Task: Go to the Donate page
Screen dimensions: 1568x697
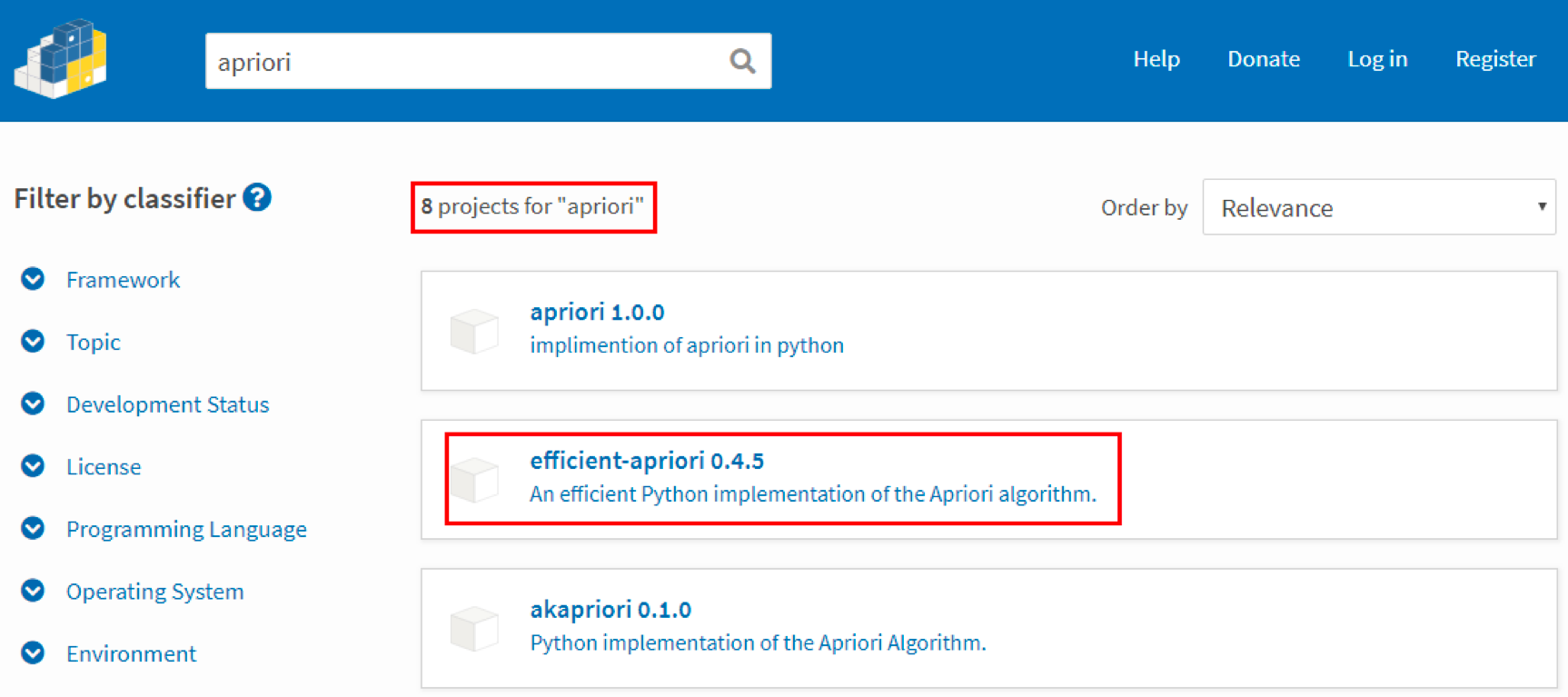Action: pyautogui.click(x=1263, y=59)
